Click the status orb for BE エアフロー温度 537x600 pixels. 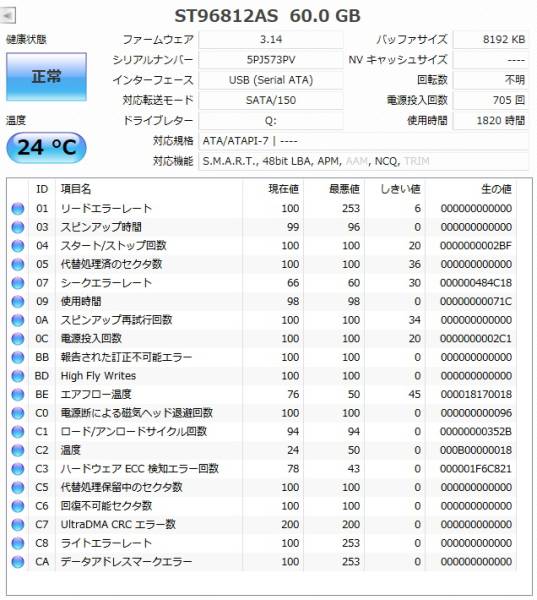pos(18,395)
